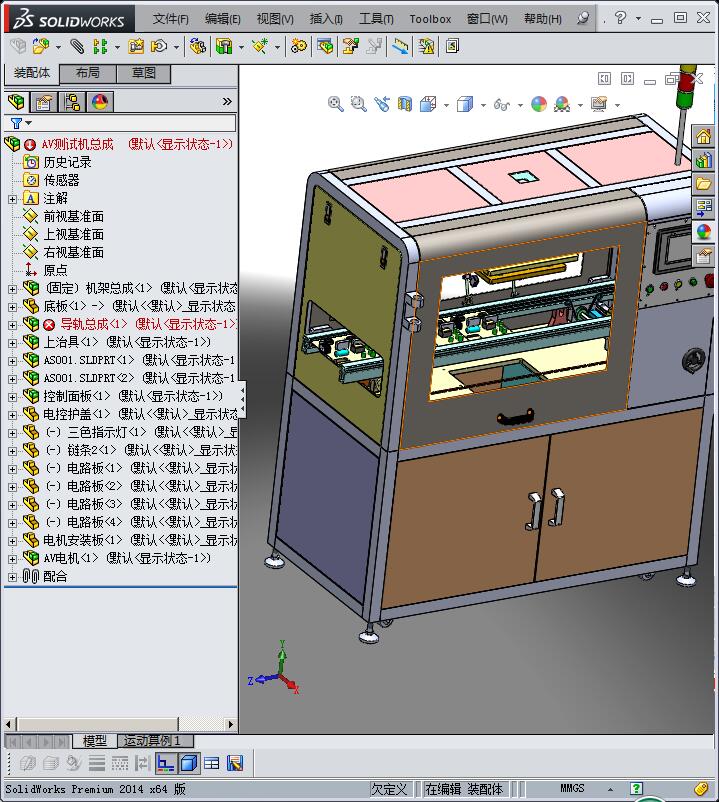The image size is (719, 802).
Task: Select 原点 origin in tree
Action: coord(55,270)
